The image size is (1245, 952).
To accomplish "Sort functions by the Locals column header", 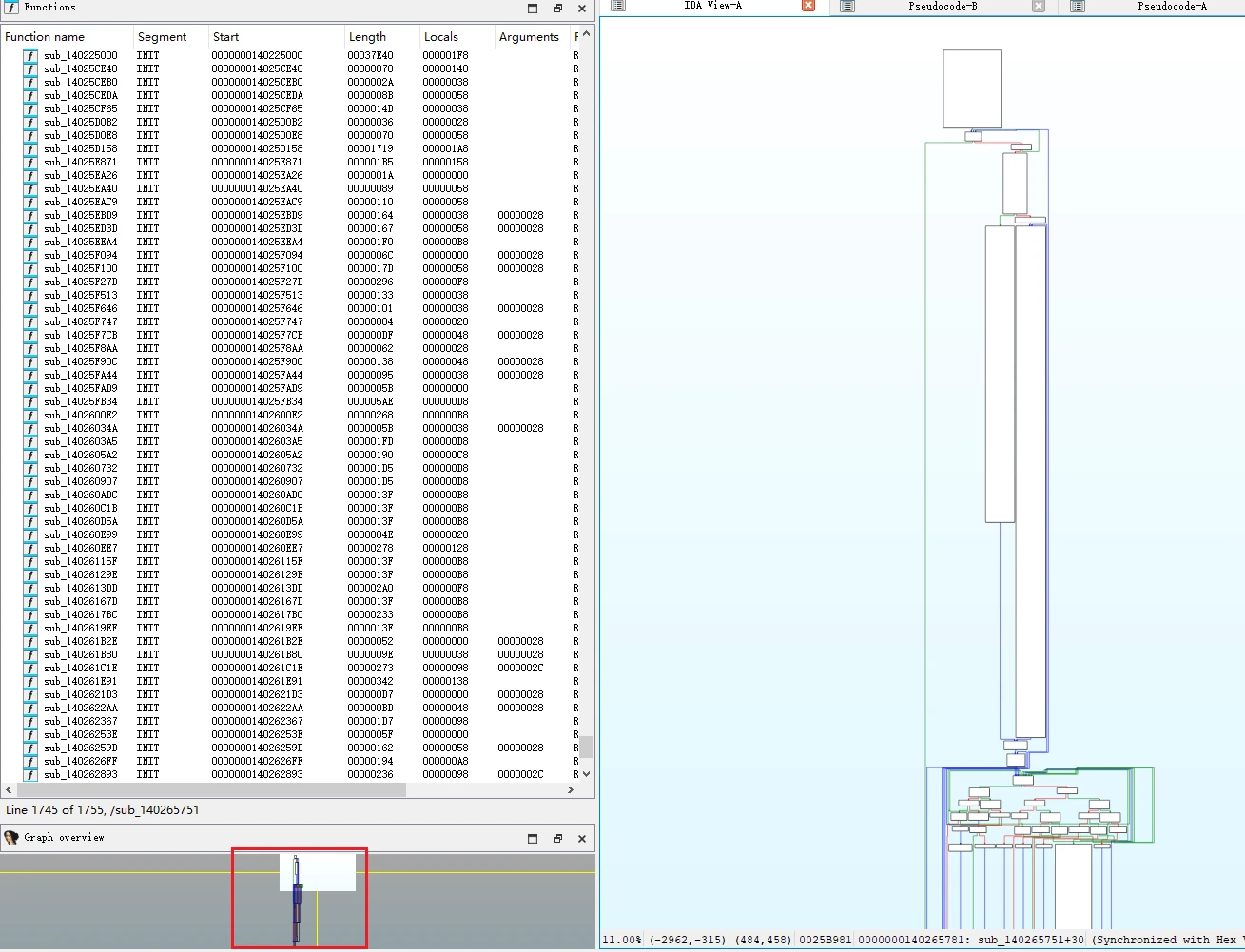I will click(x=441, y=37).
